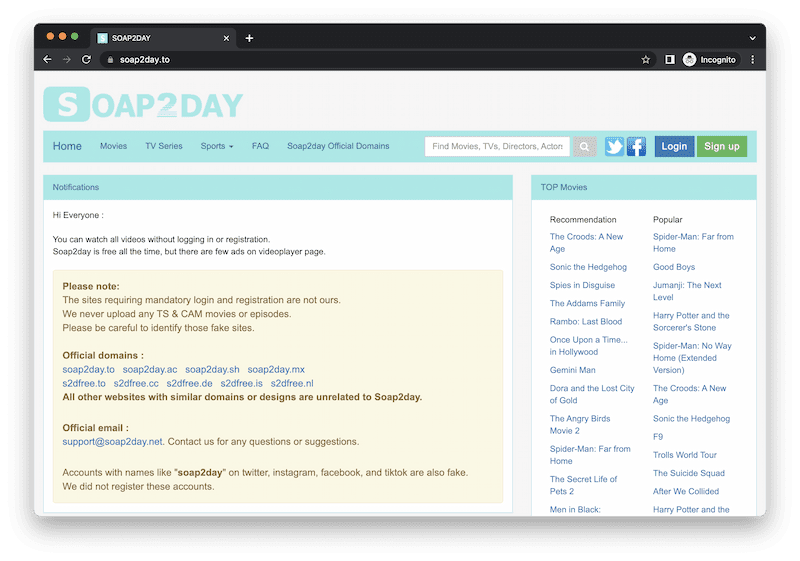Viewport: 800px width, 561px height.
Task: Open Good Boys link
Action: click(673, 267)
